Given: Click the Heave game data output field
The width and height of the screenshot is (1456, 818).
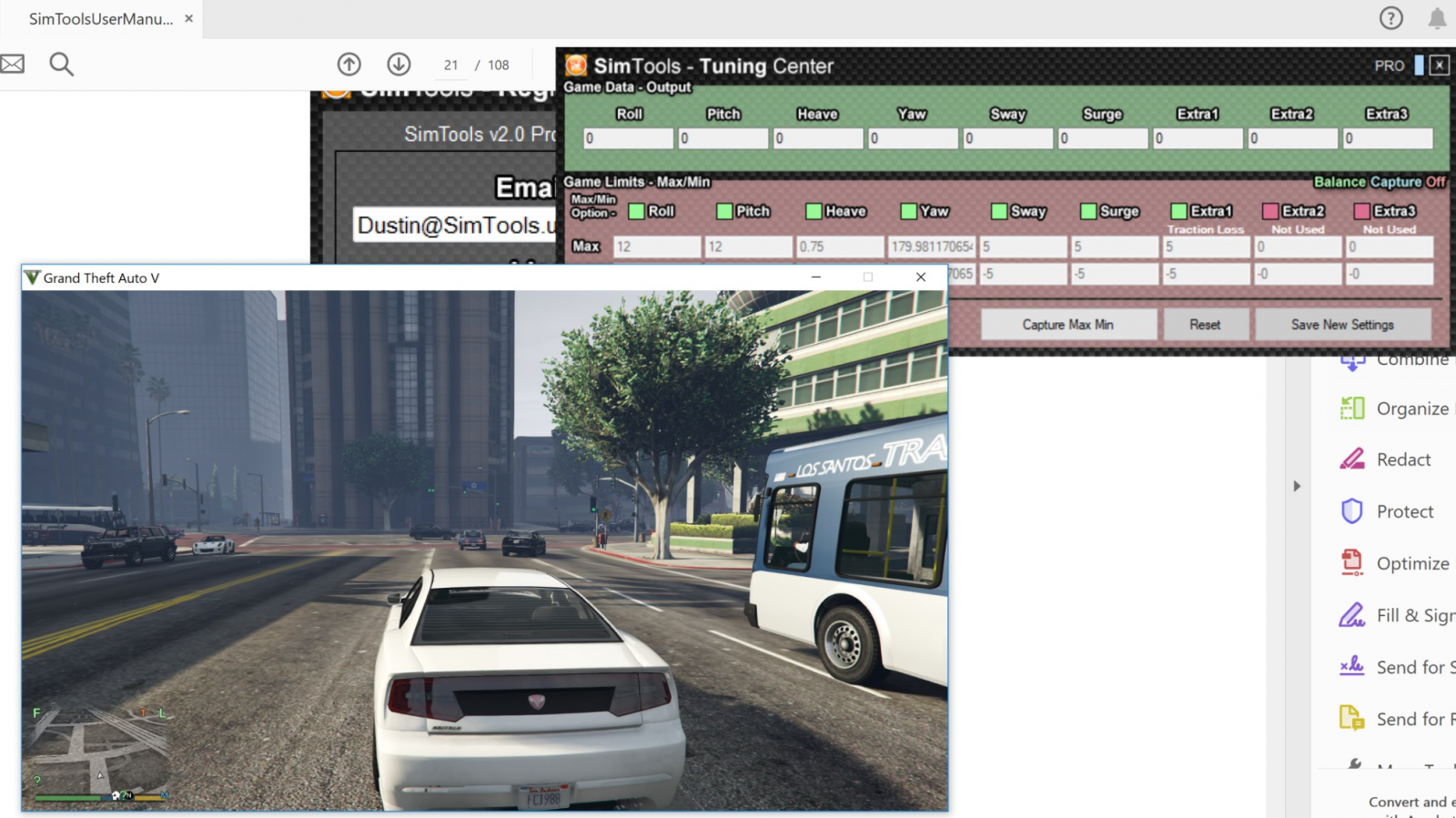Looking at the screenshot, I should tap(818, 138).
